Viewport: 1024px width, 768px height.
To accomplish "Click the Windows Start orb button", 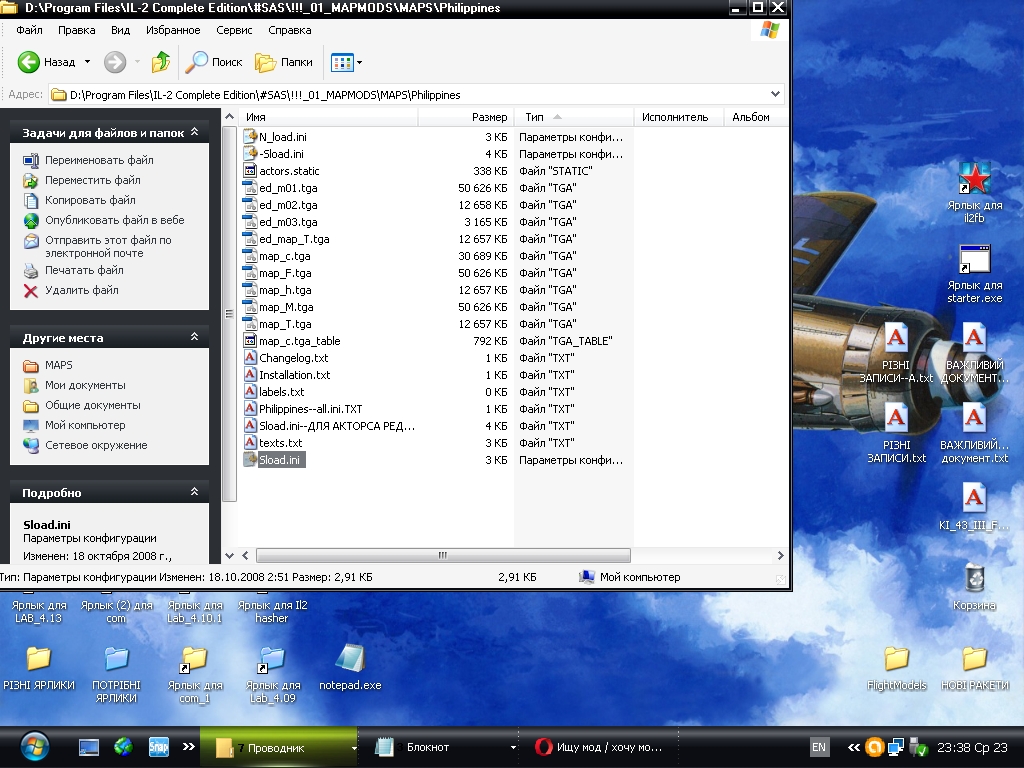I will pyautogui.click(x=34, y=747).
